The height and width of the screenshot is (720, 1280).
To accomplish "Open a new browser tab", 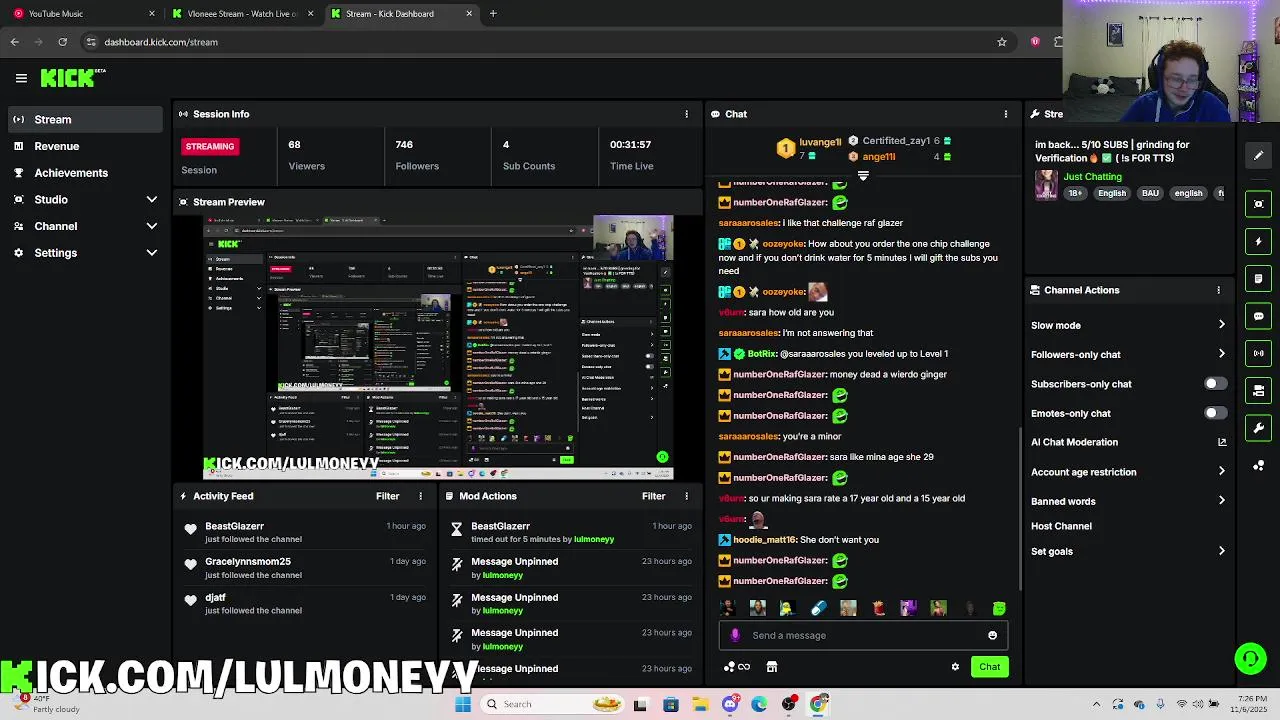I will 493,14.
